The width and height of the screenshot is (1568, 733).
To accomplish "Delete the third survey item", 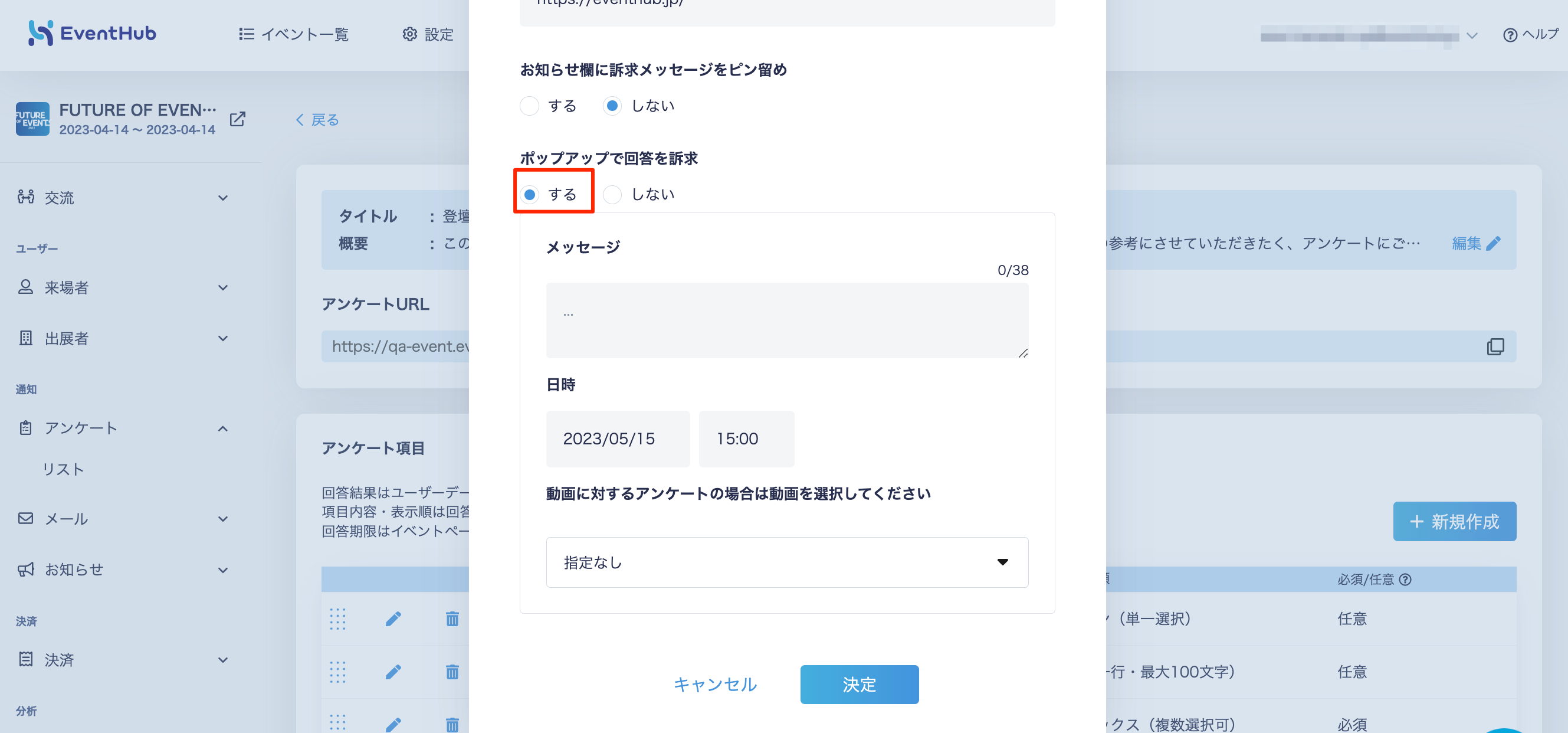I will pos(452,725).
